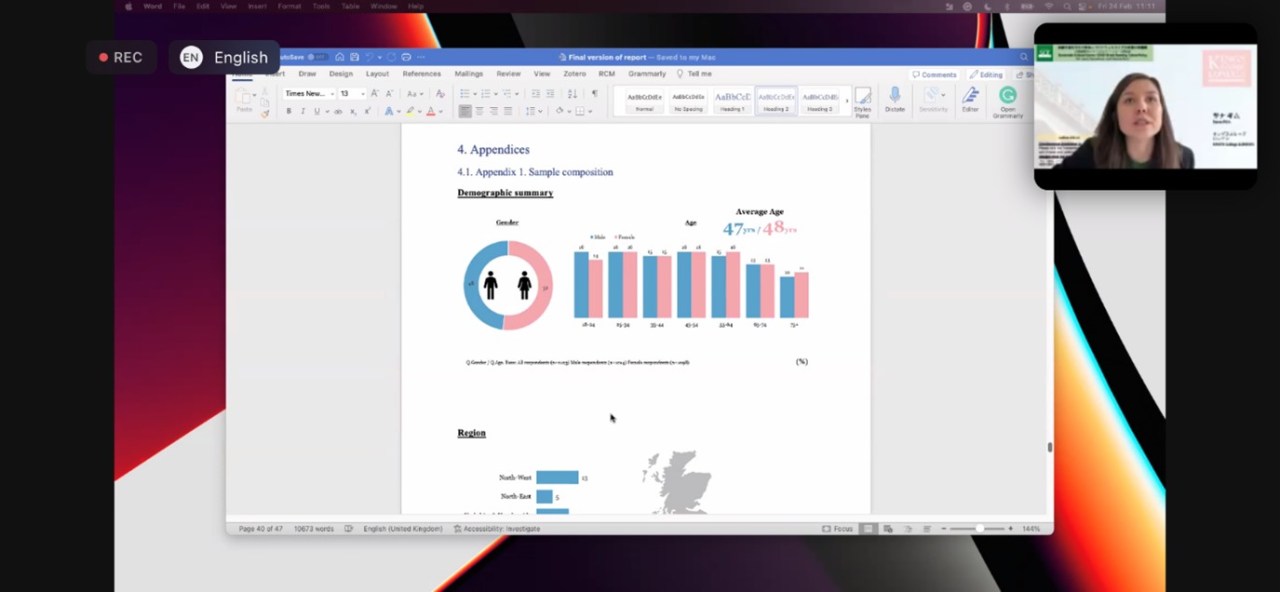Switch to the Zotero tab
This screenshot has height=592, width=1280.
[574, 74]
